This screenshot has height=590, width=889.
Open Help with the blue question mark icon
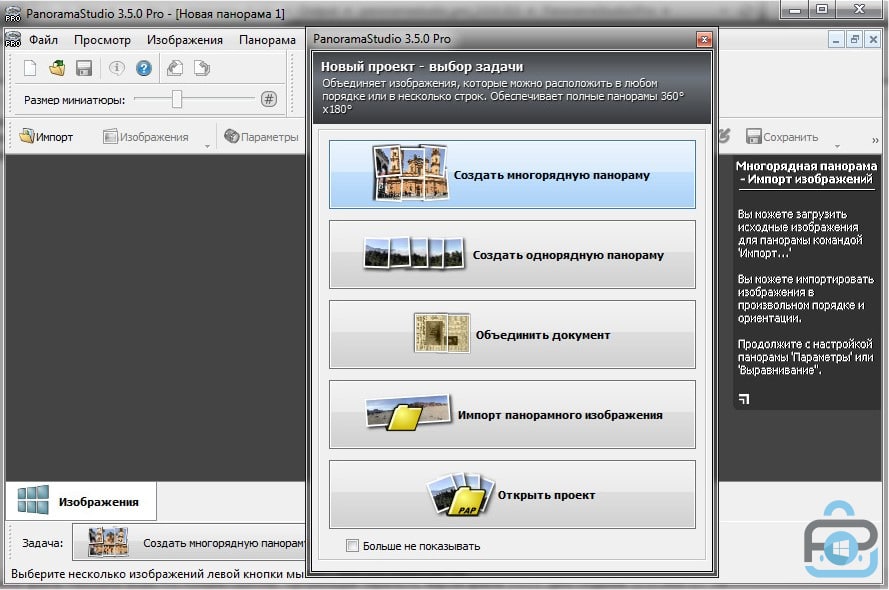point(144,69)
